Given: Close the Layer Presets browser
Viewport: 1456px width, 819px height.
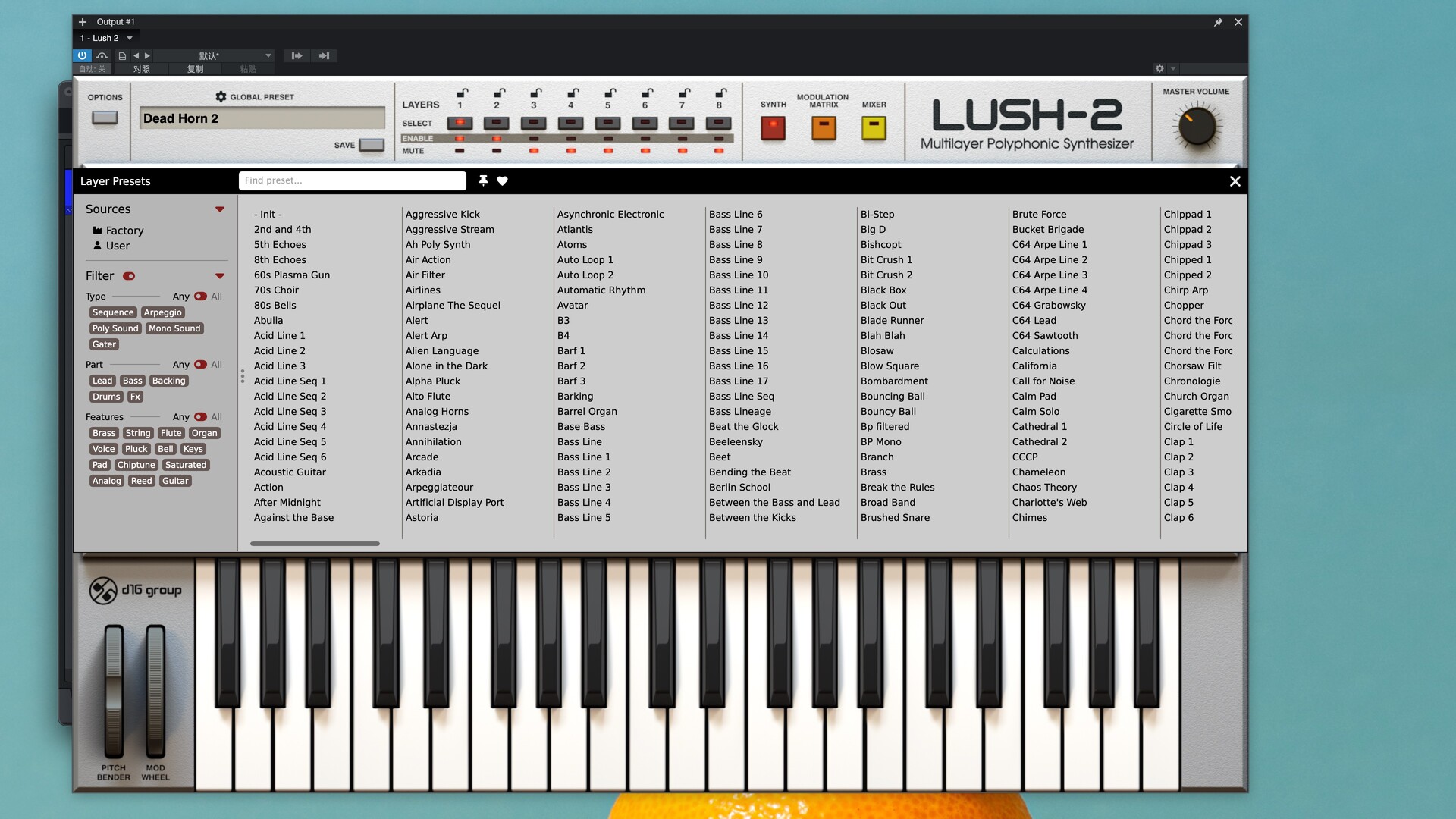Looking at the screenshot, I should (1235, 181).
